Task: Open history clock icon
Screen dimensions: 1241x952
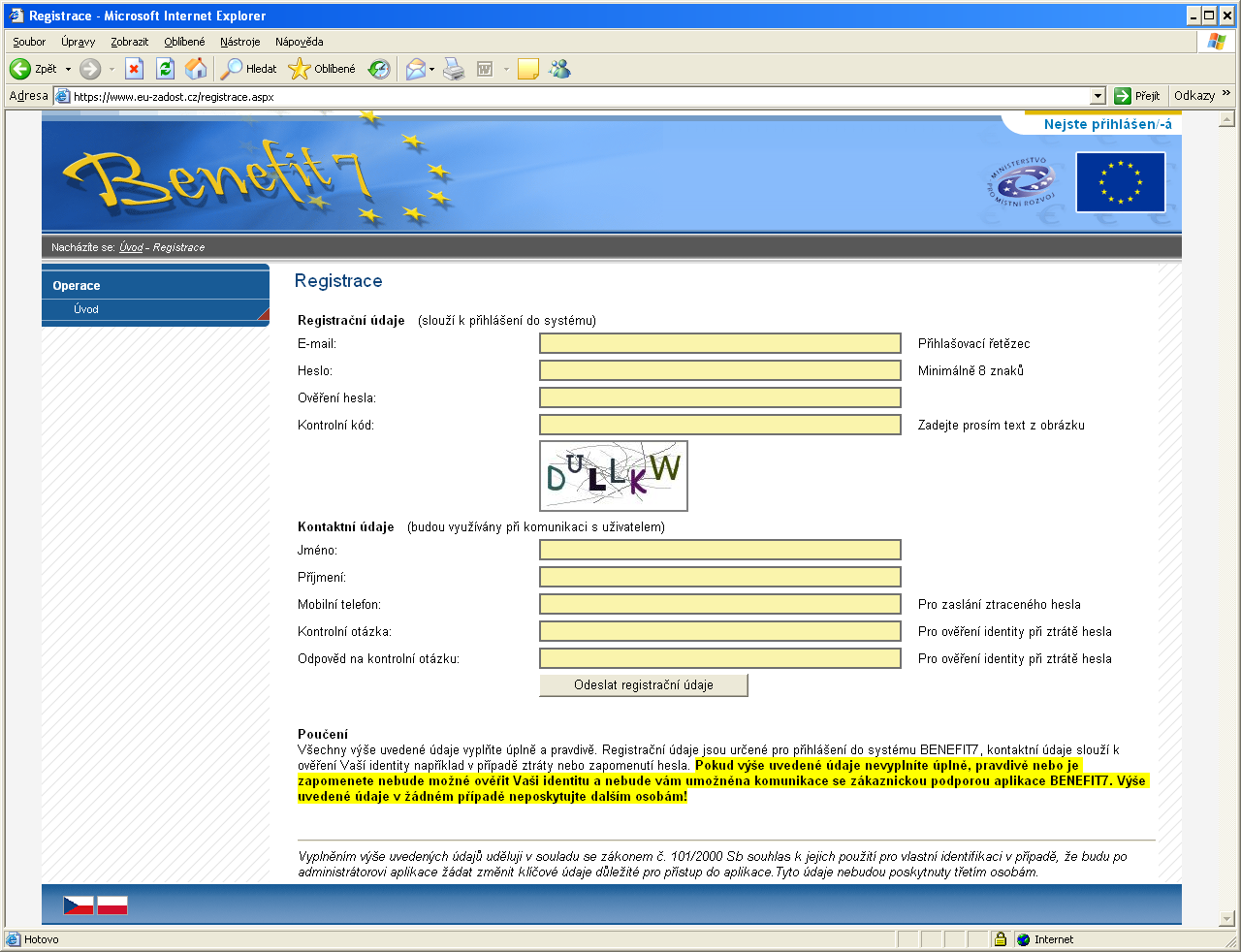Action: tap(379, 69)
